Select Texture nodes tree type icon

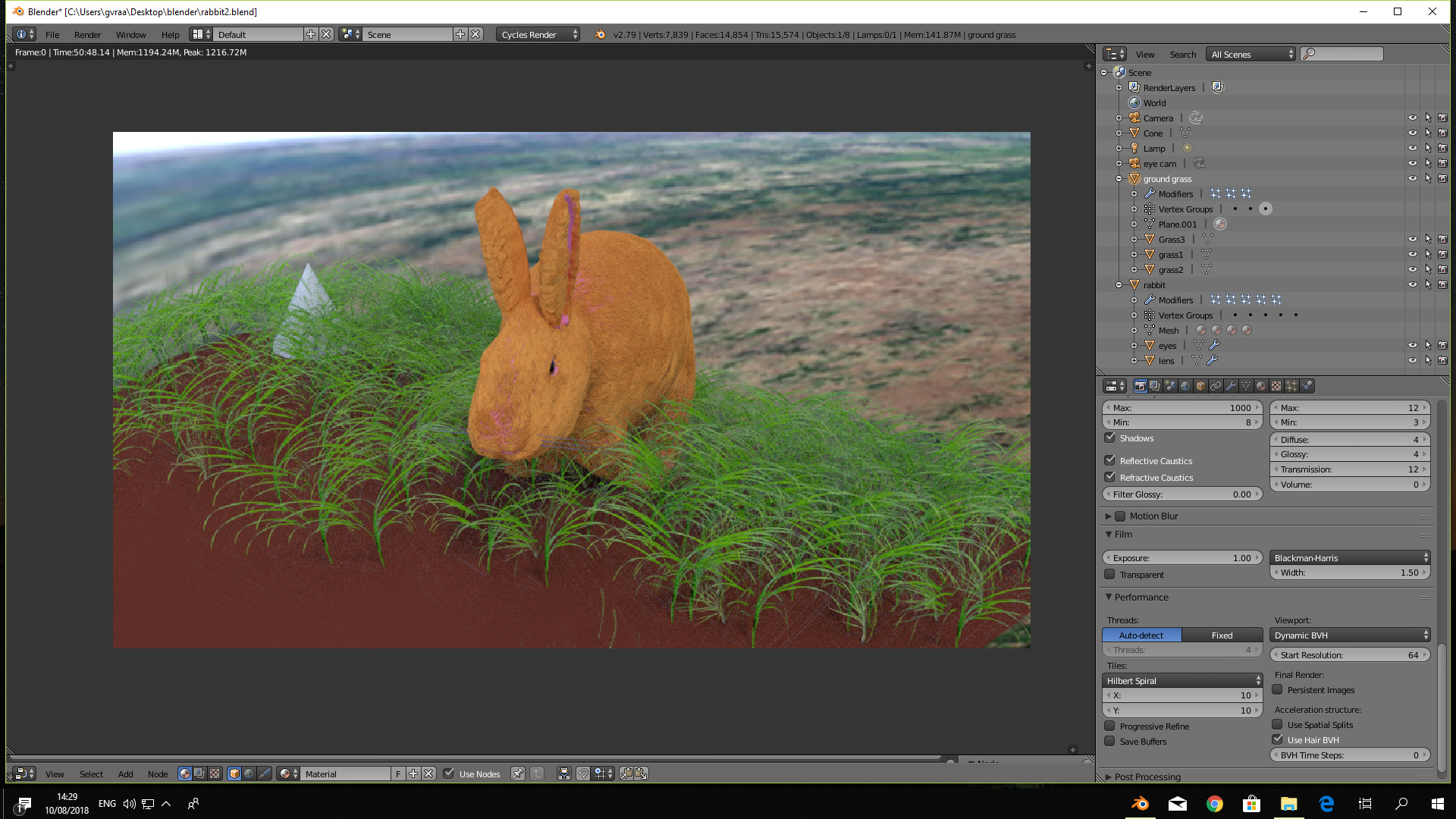click(x=215, y=773)
